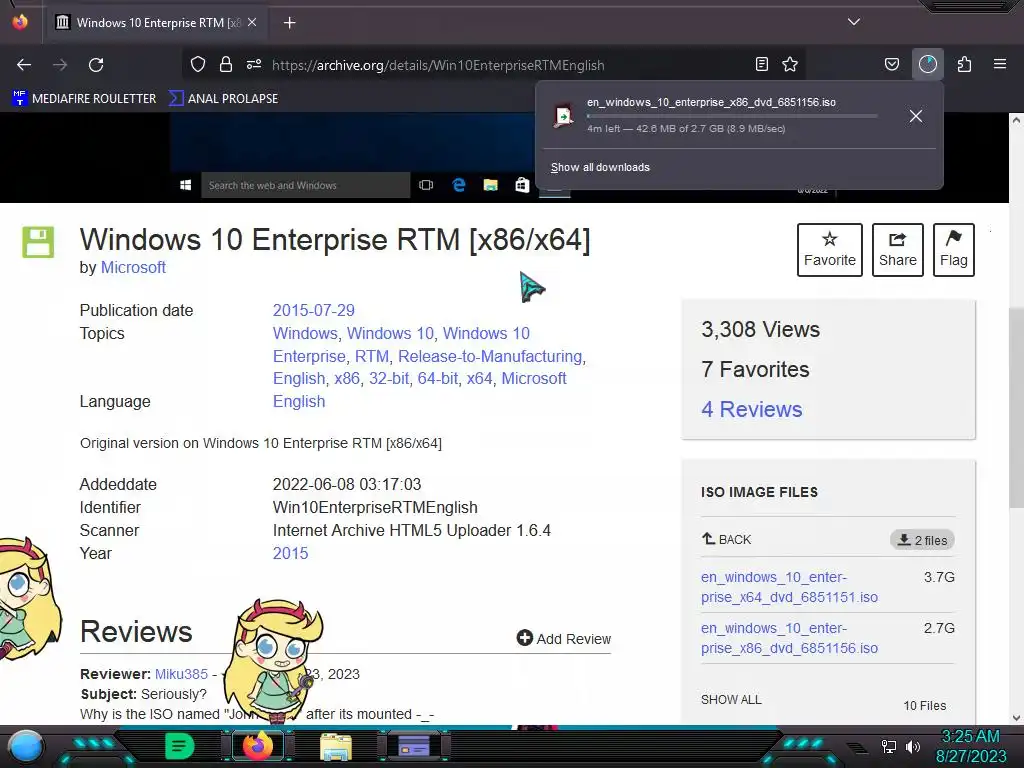
Task: Click the page vertical scrollbar thumb
Action: pyautogui.click(x=1016, y=408)
